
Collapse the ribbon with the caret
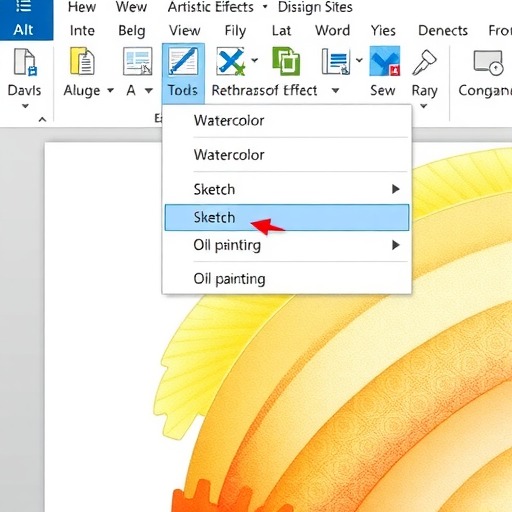42,119
